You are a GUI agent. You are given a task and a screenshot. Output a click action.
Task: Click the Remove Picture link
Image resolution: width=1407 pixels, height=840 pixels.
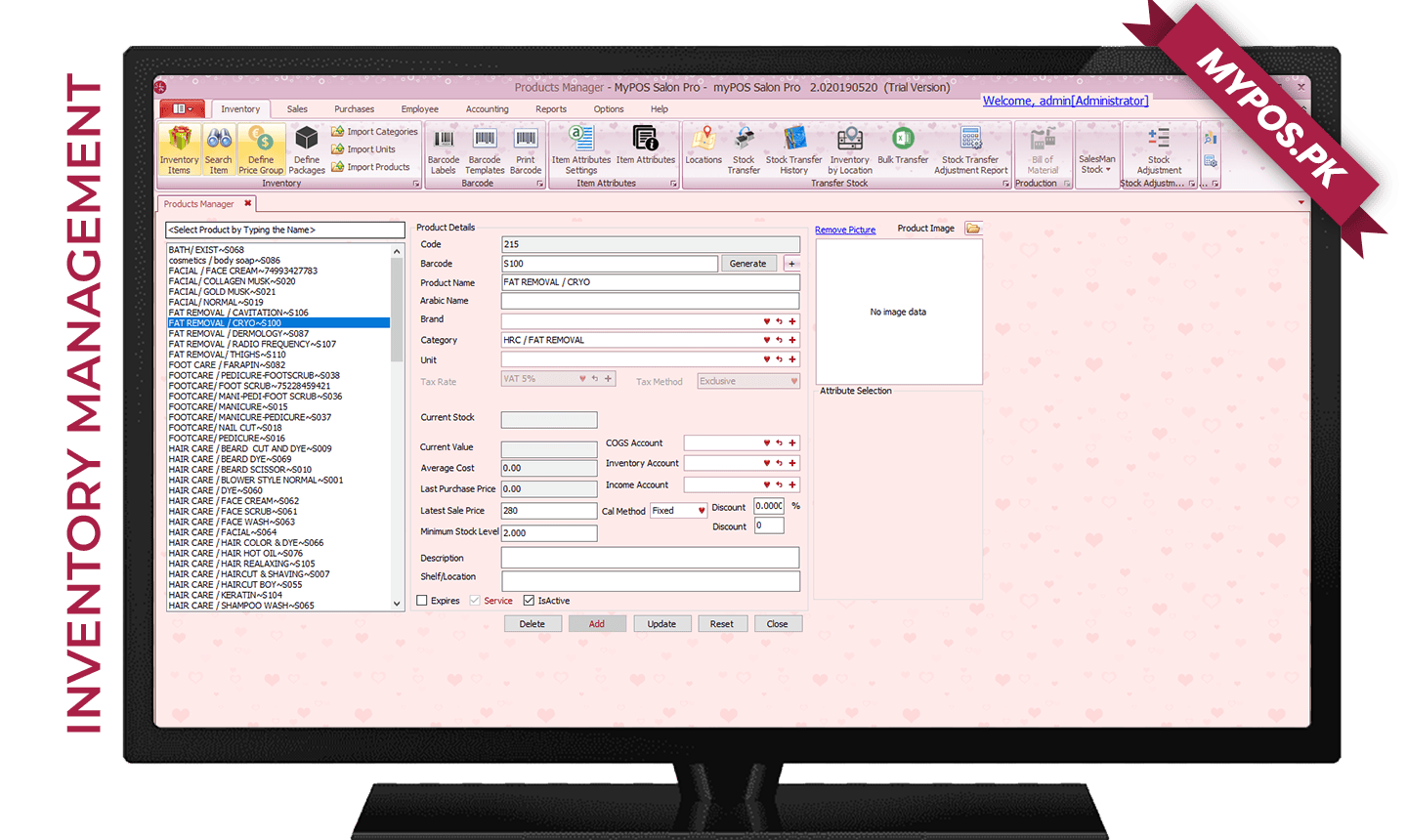pos(845,231)
